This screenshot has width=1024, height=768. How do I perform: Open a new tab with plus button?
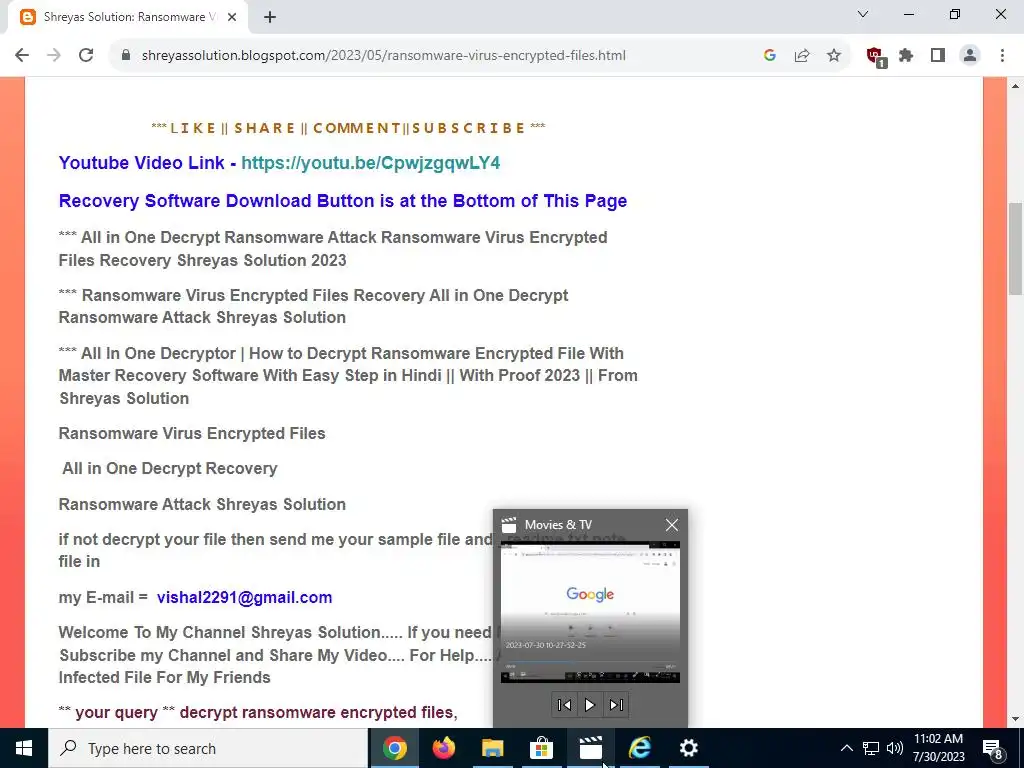[270, 18]
